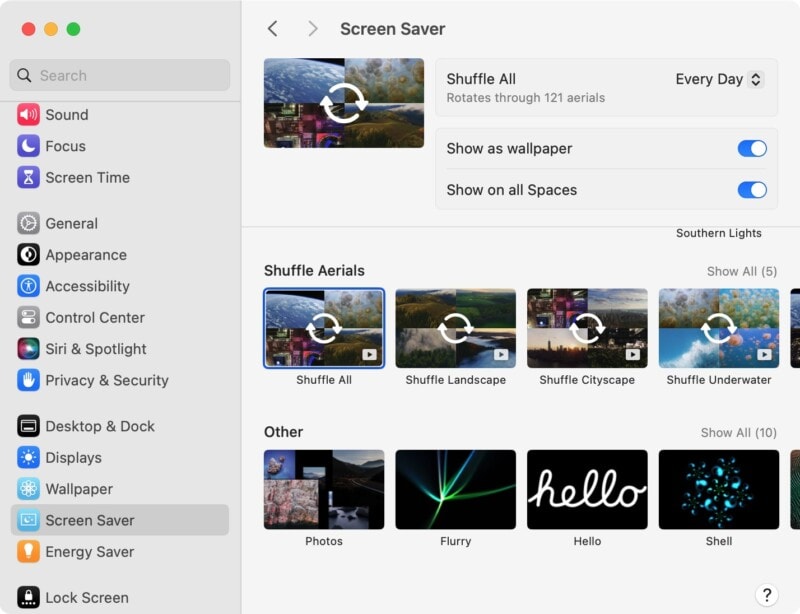Open Wallpaper settings
Viewport: 800px width, 614px height.
coord(78,489)
